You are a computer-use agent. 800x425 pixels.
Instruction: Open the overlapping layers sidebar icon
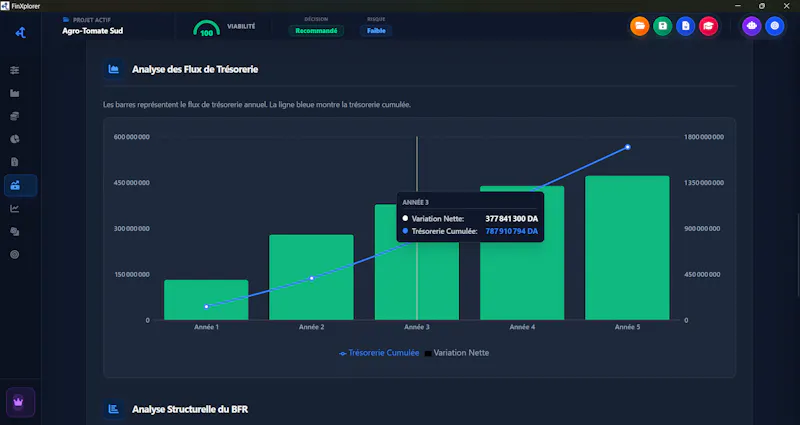point(15,232)
